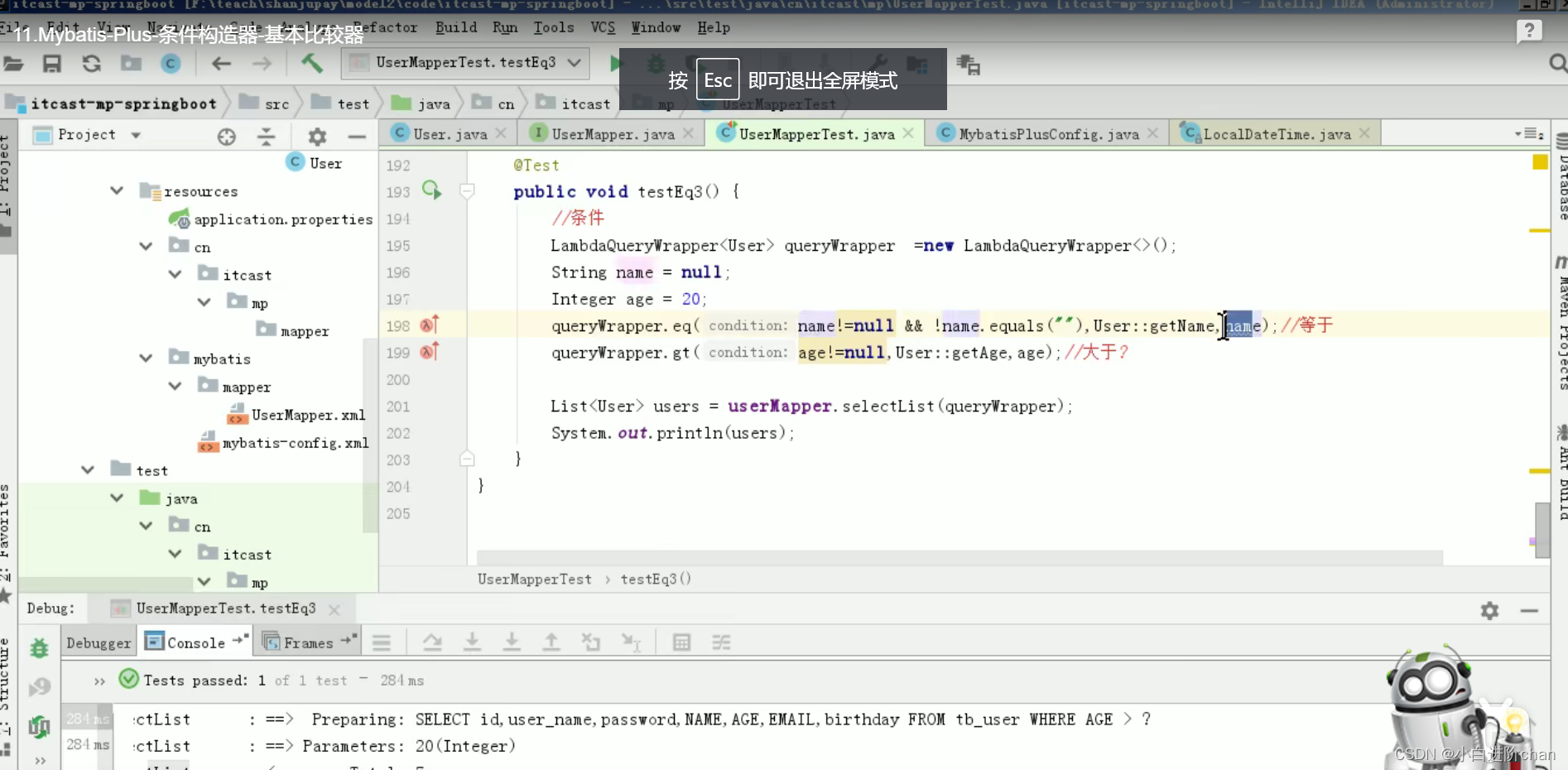Viewport: 1568px width, 770px height.
Task: Click run test gutter icon at line 193
Action: 431,191
